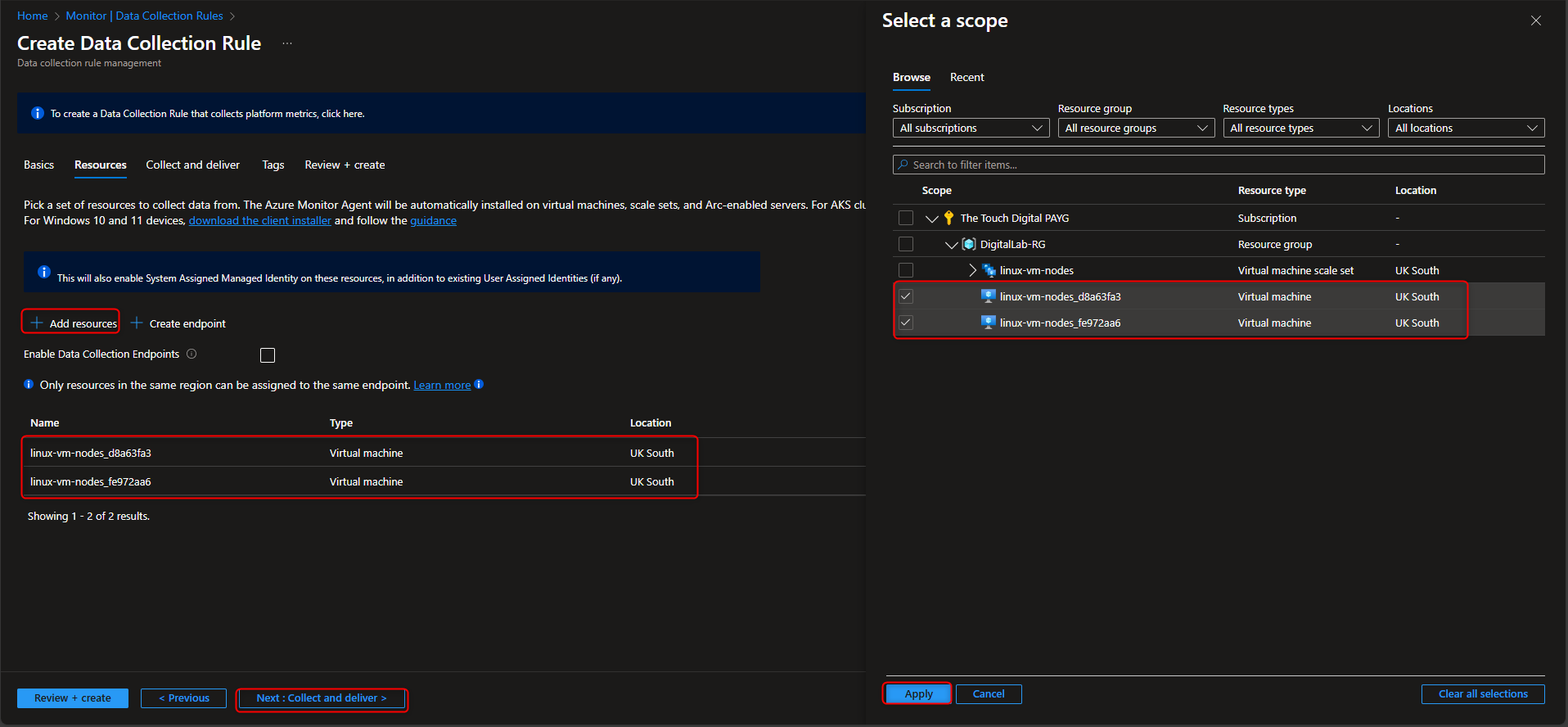Switch to the Recent tab in scope panel
The image size is (1568, 727).
tap(967, 77)
